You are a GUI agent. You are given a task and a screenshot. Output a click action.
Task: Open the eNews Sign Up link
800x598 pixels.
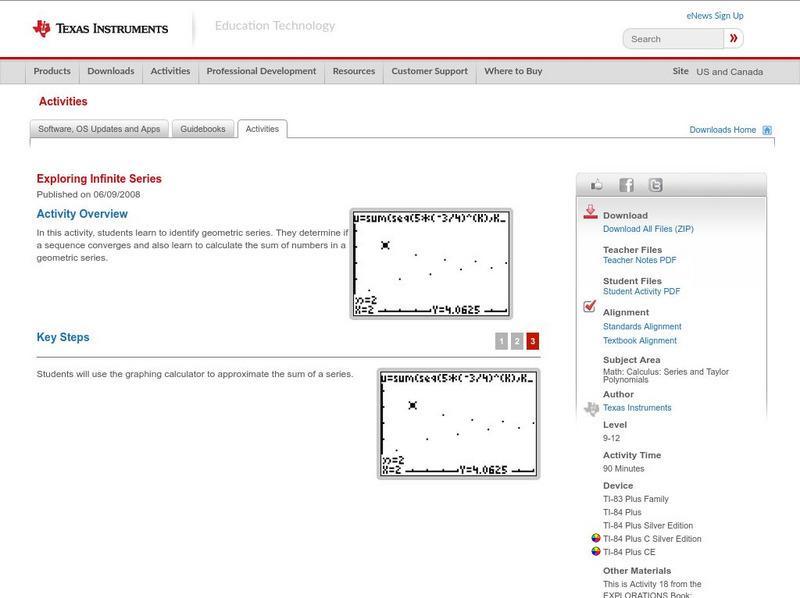[x=715, y=16]
